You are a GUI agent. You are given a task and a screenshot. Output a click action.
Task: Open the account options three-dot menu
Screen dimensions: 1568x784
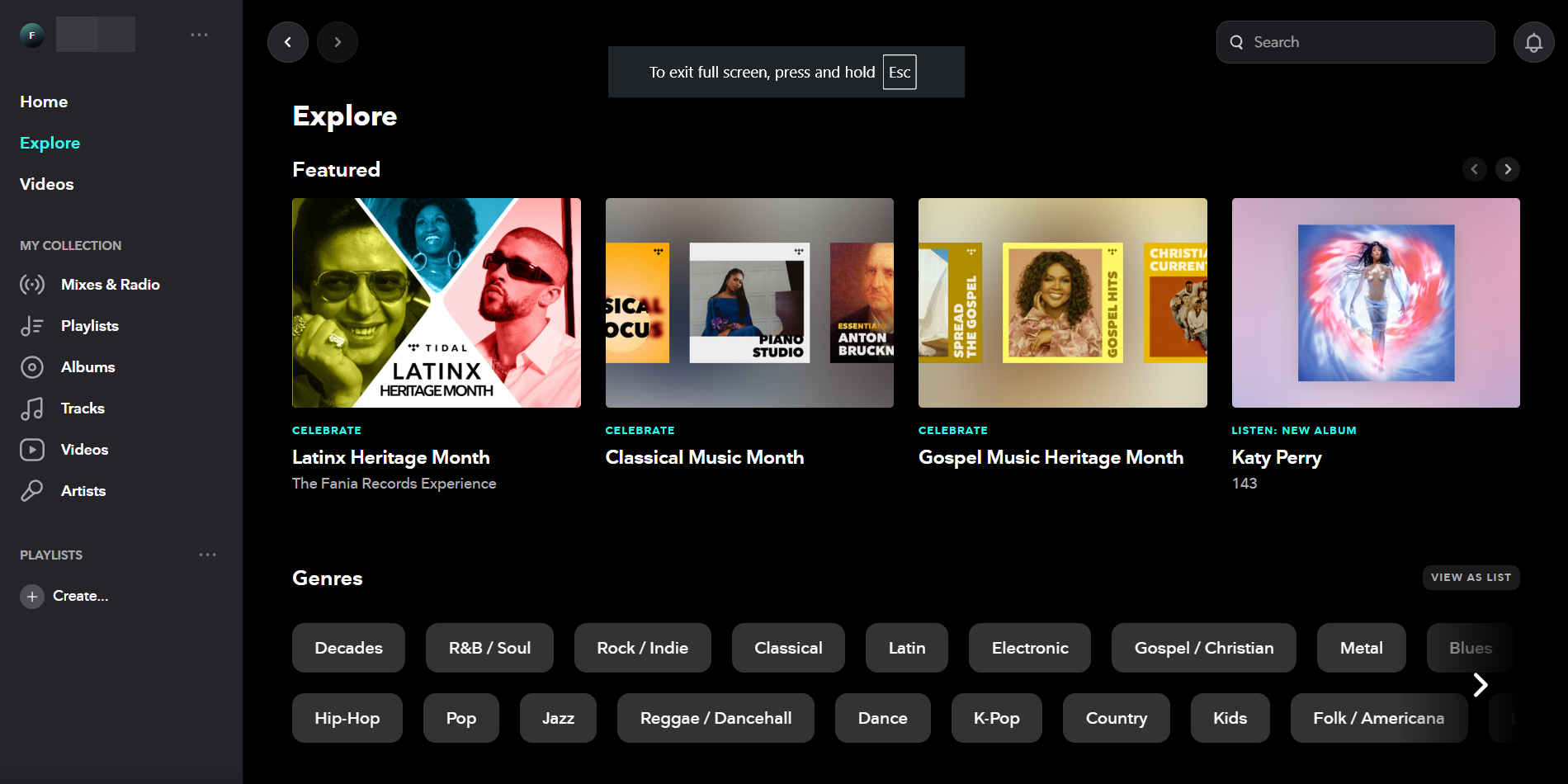click(x=199, y=35)
